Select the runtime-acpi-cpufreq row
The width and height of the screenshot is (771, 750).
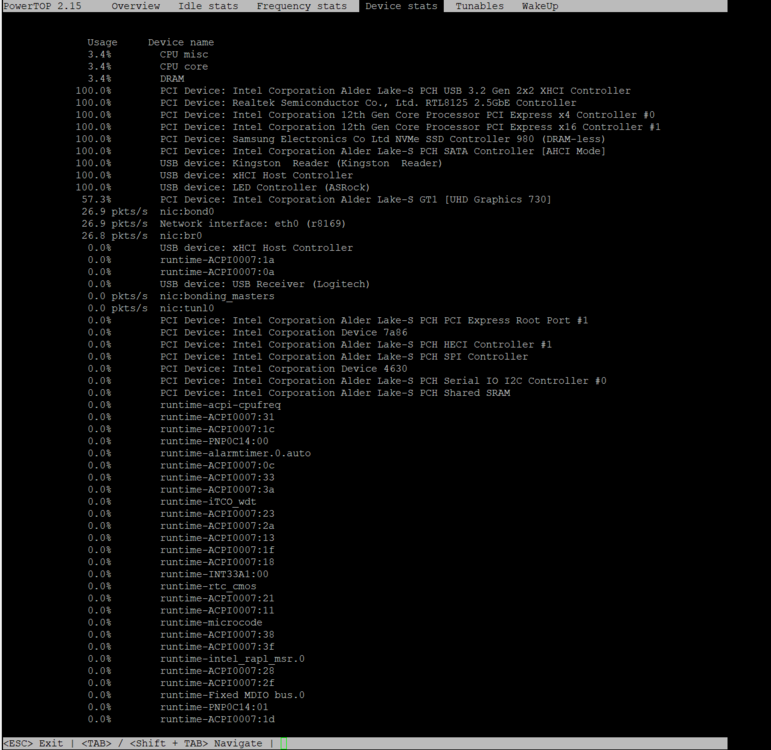pos(184,405)
